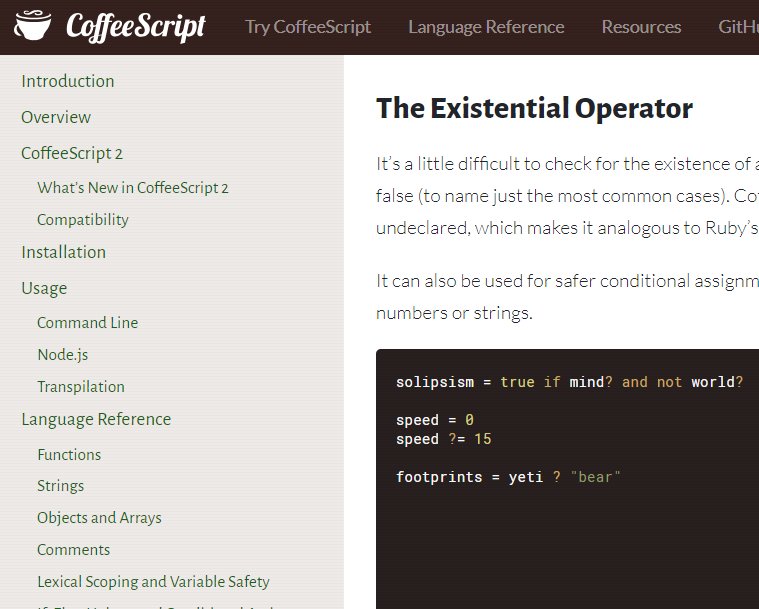Open Strings sidebar link
The height and width of the screenshot is (609, 759).
(61, 486)
